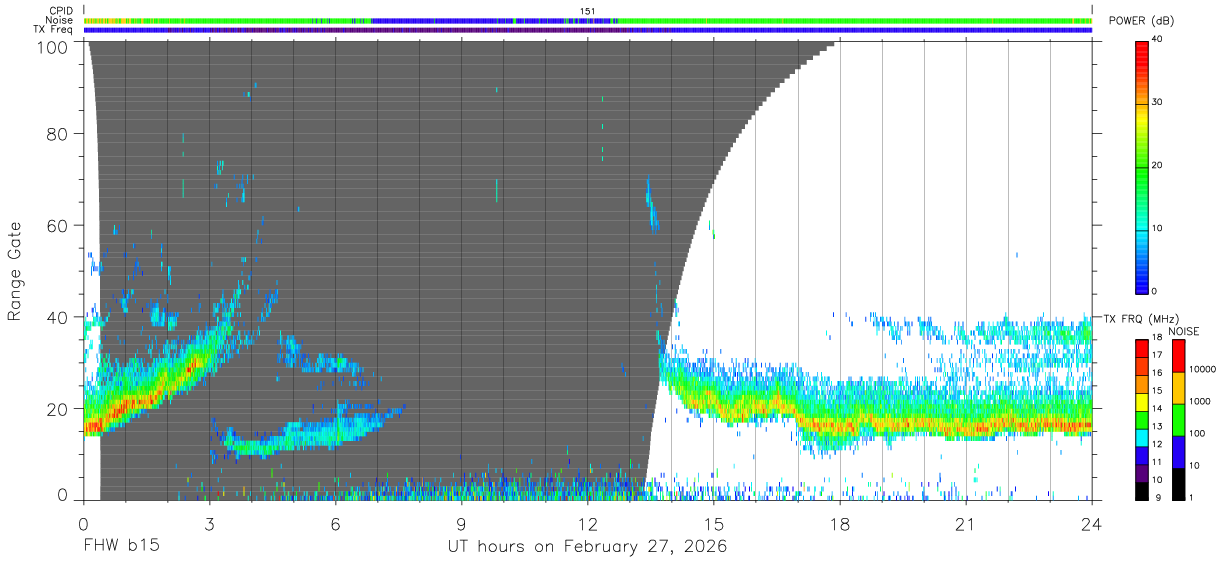Click range gate tick label 20
Screen dimensions: 1228x567
56,409
